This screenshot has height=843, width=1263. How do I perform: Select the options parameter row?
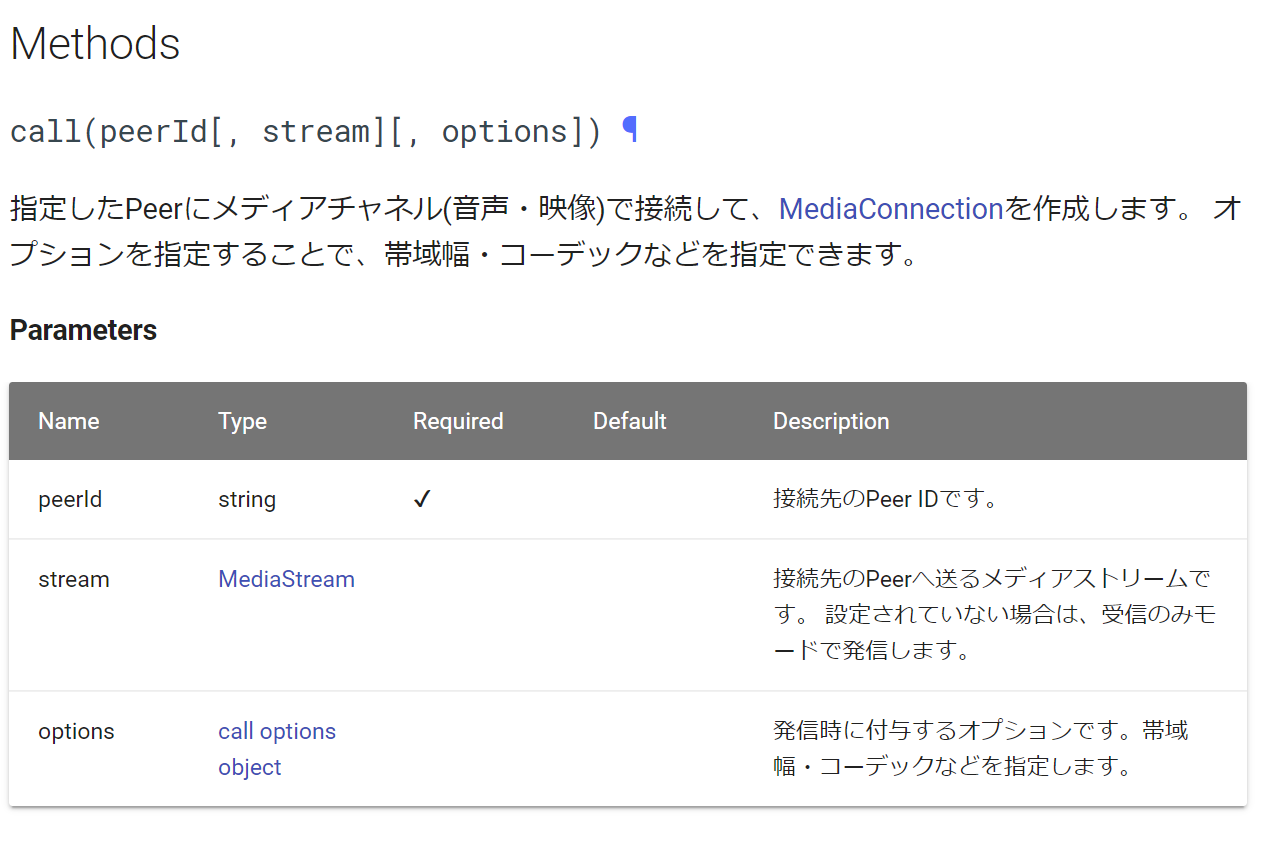pos(76,731)
